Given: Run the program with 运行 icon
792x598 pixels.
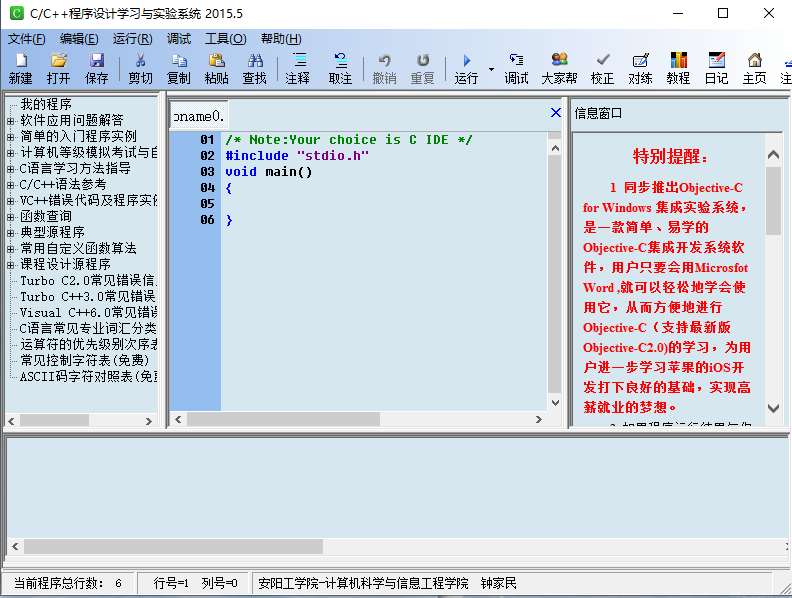Looking at the screenshot, I should click(466, 67).
